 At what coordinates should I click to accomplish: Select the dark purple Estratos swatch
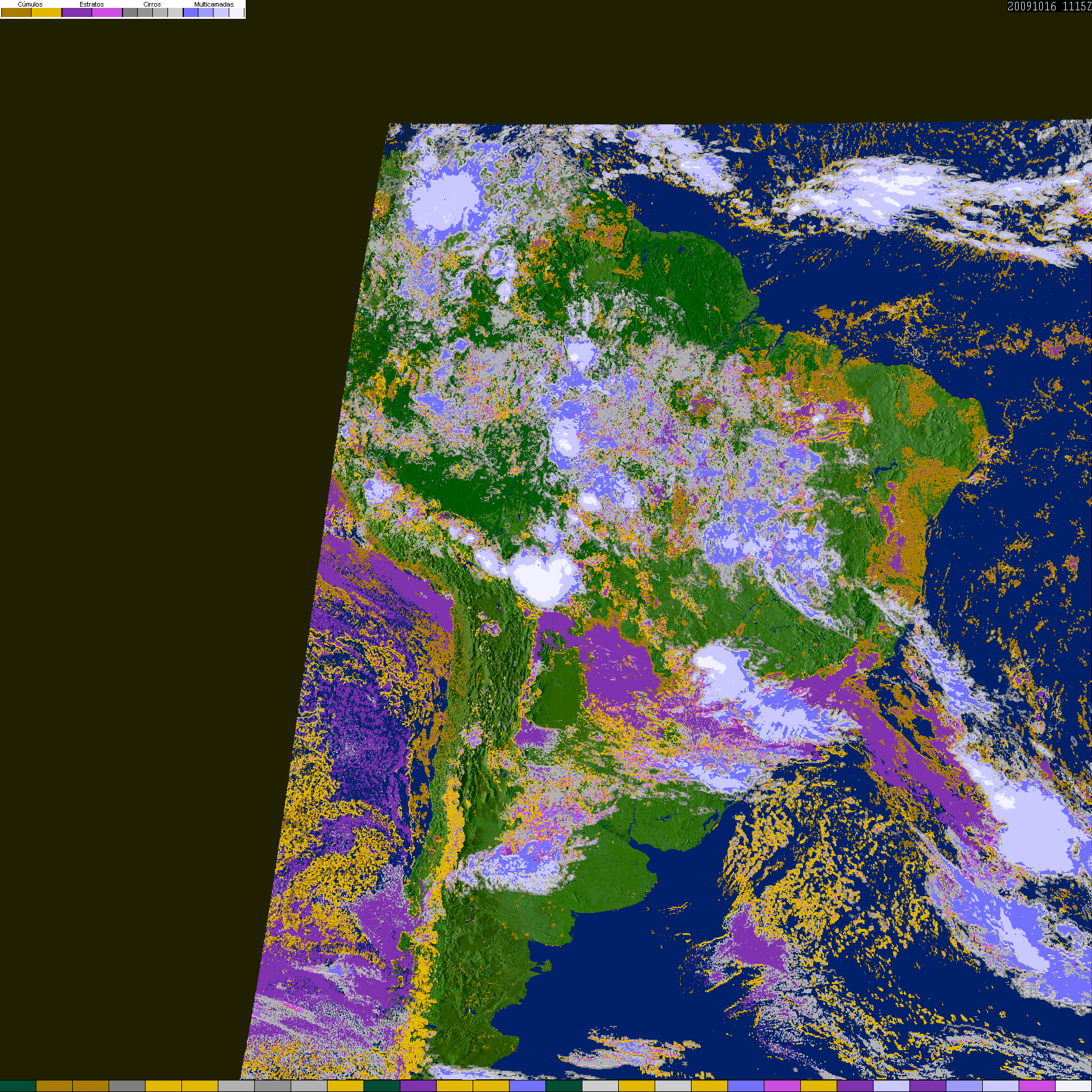77,12
